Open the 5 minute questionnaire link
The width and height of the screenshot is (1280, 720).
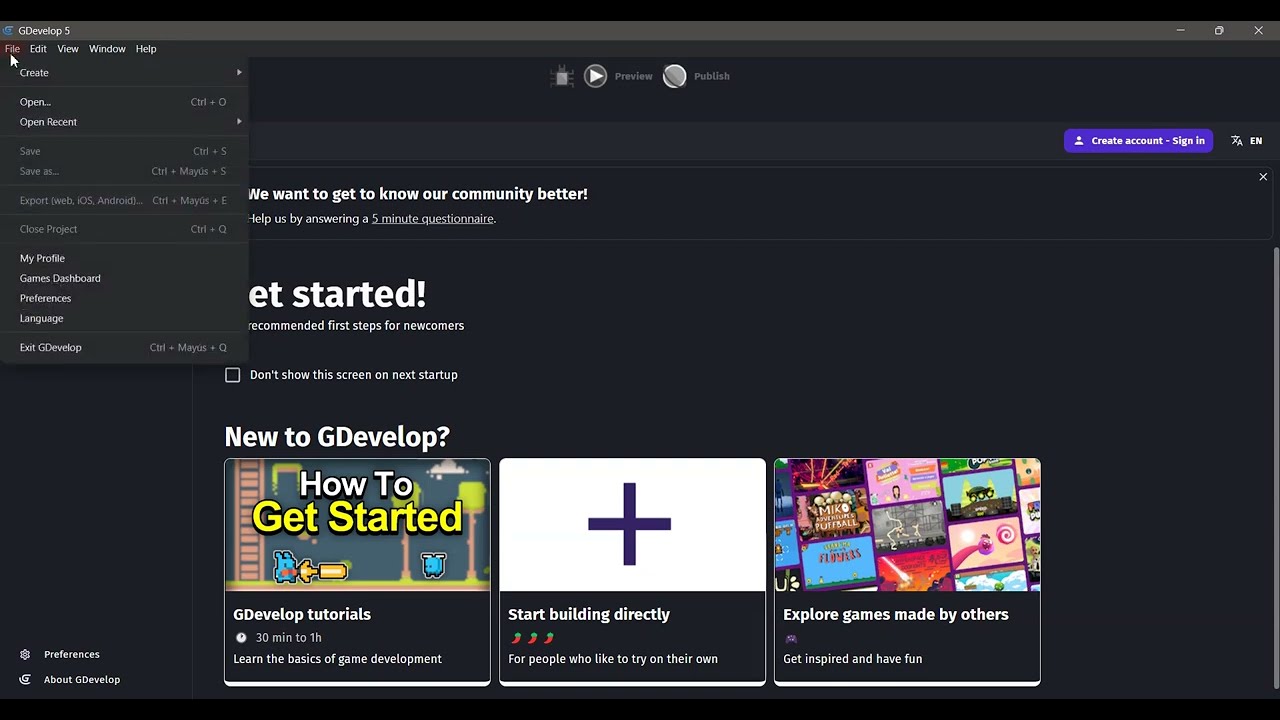(432, 218)
